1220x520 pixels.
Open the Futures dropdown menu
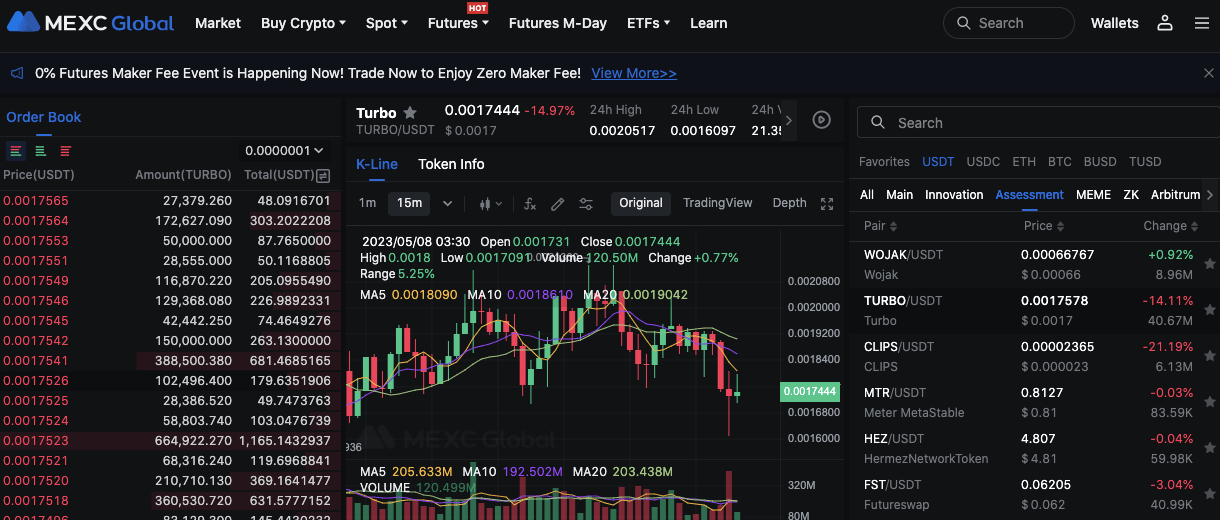tap(458, 23)
